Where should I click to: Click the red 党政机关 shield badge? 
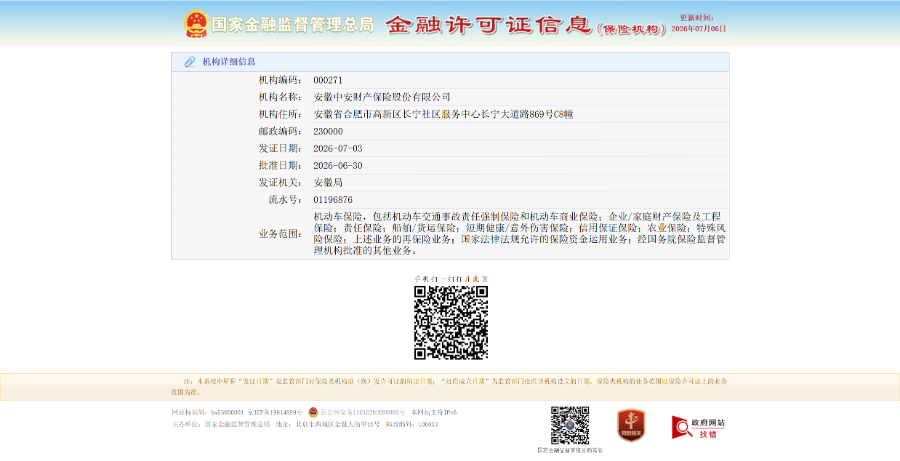click(x=631, y=425)
